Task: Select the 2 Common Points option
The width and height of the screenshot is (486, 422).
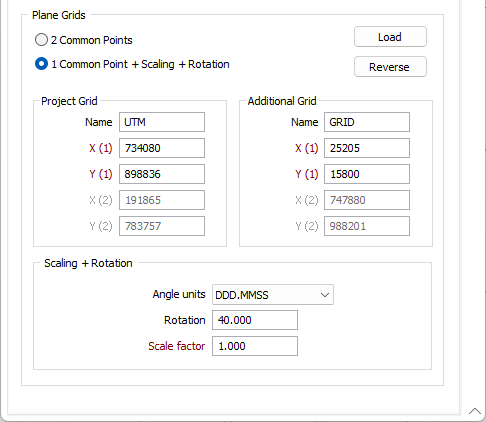Action: 41,40
